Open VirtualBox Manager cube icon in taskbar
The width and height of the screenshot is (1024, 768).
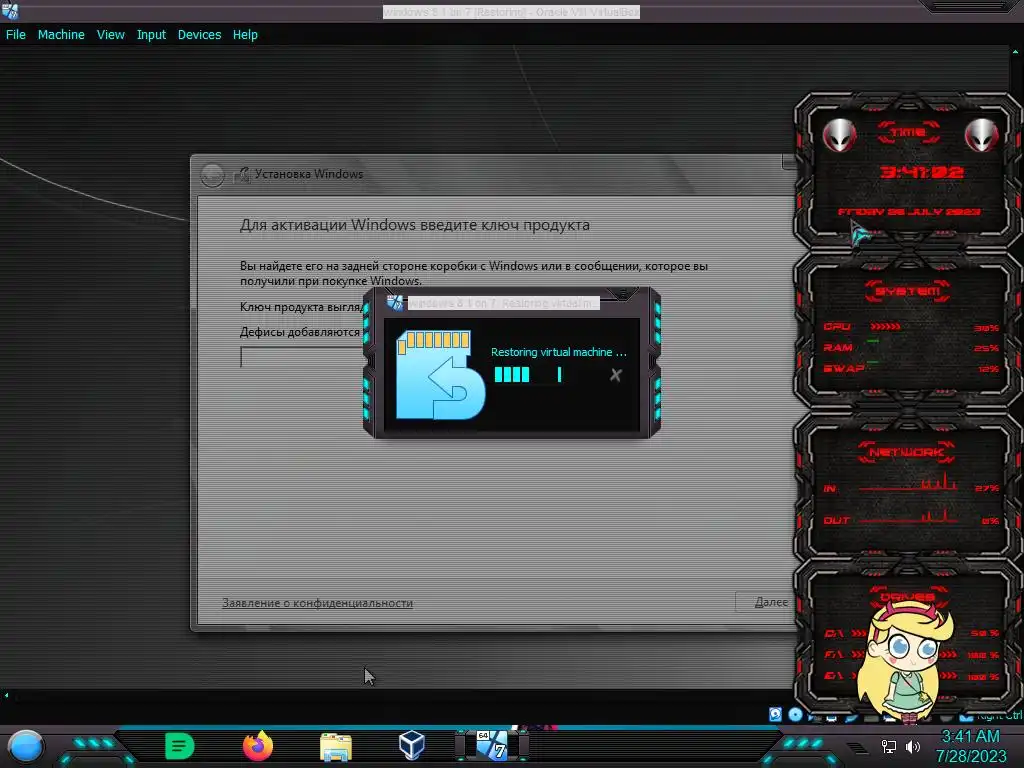coord(412,745)
